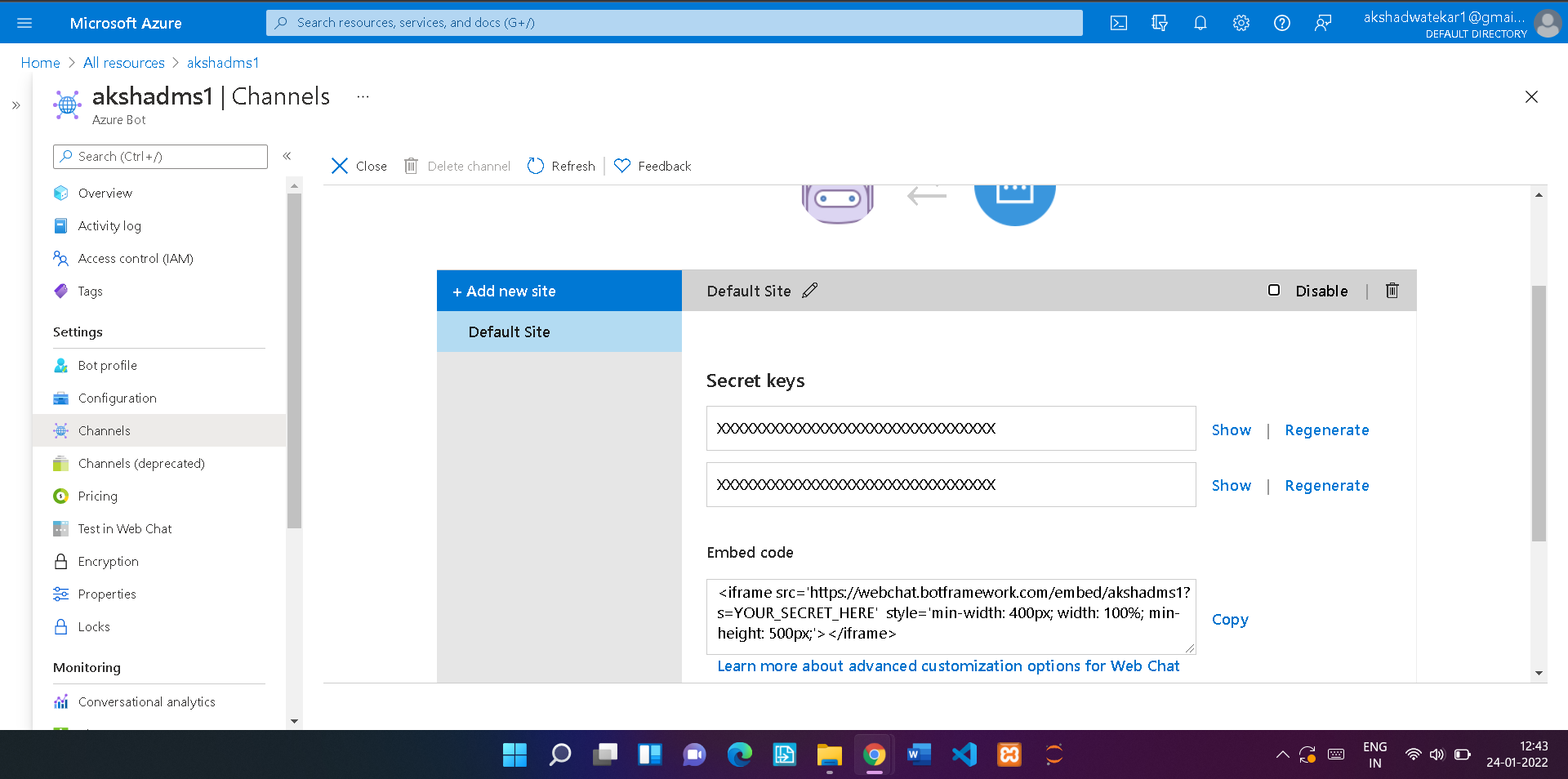Screen dimensions: 1568x779
Task: Open the Directories and subscriptions filter icon
Action: (1160, 23)
